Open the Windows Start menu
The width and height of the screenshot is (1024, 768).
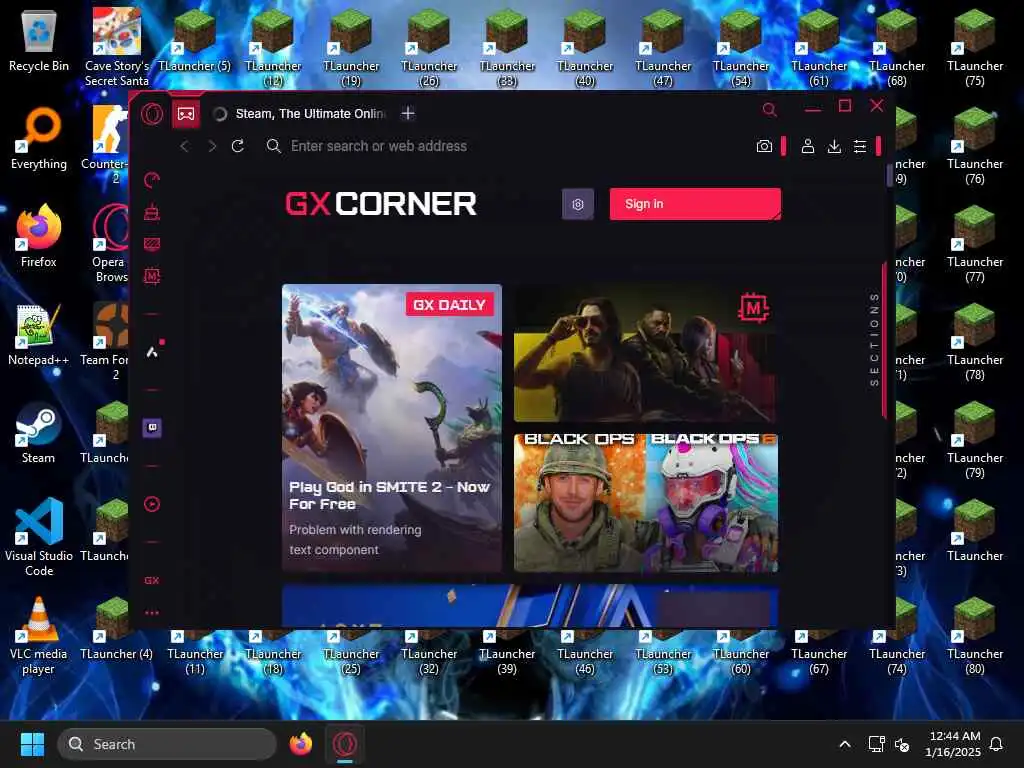click(32, 744)
